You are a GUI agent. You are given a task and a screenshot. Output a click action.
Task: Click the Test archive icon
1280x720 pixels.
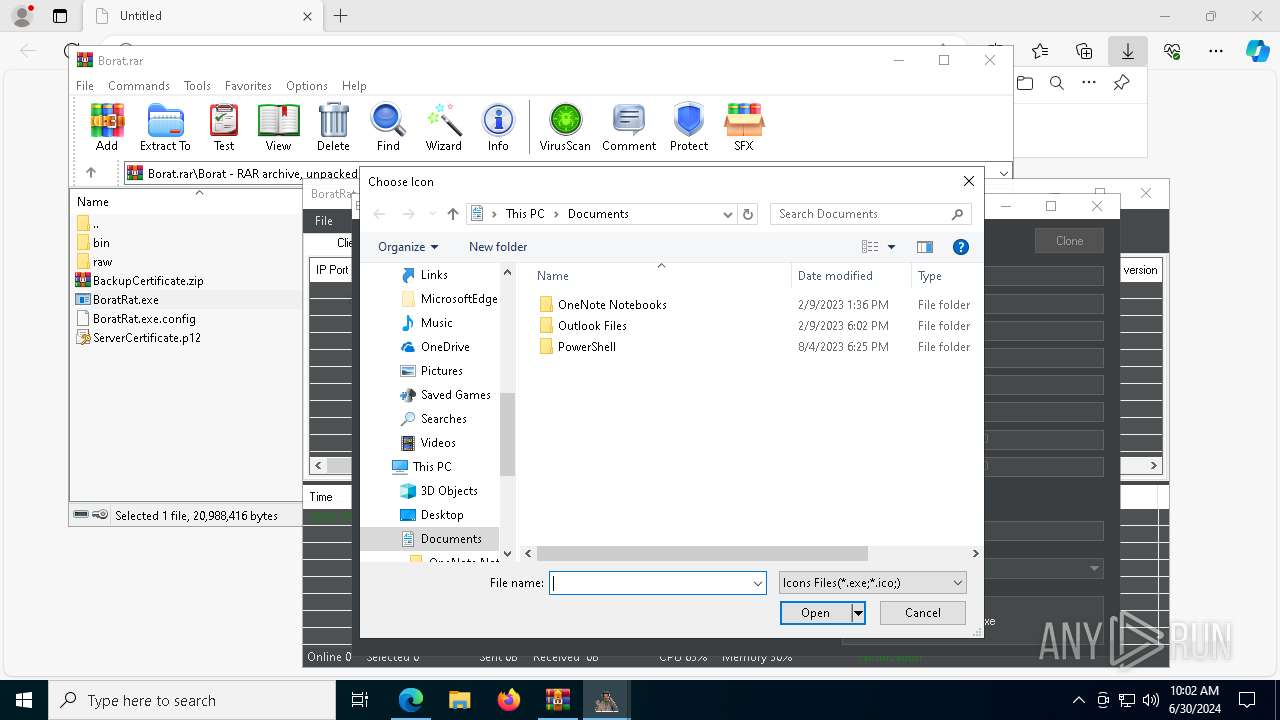224,127
